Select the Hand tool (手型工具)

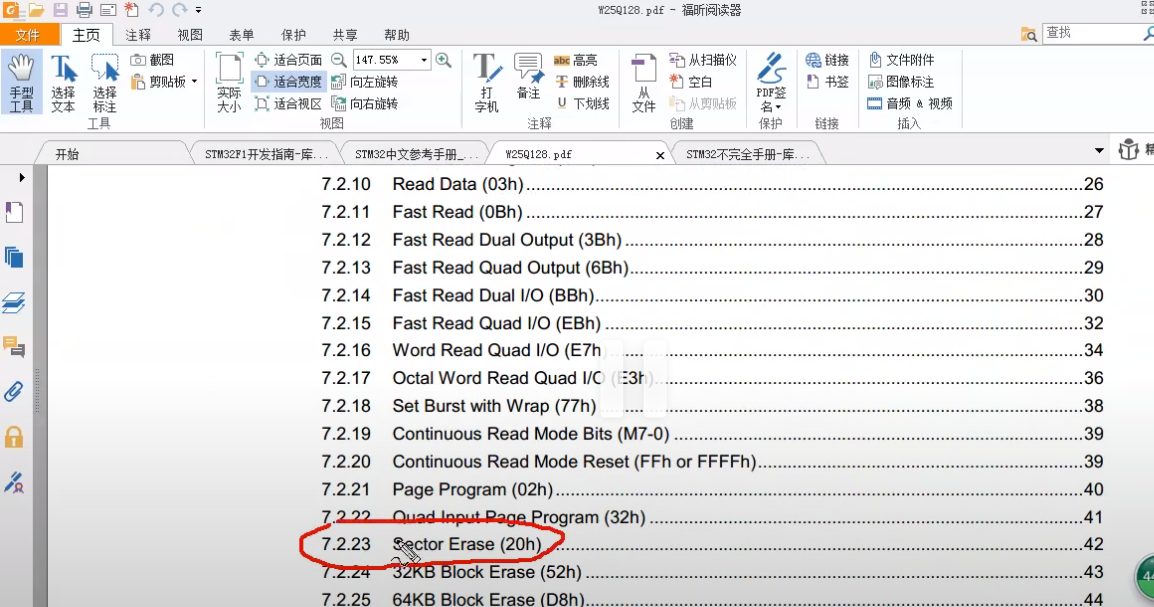click(x=21, y=83)
